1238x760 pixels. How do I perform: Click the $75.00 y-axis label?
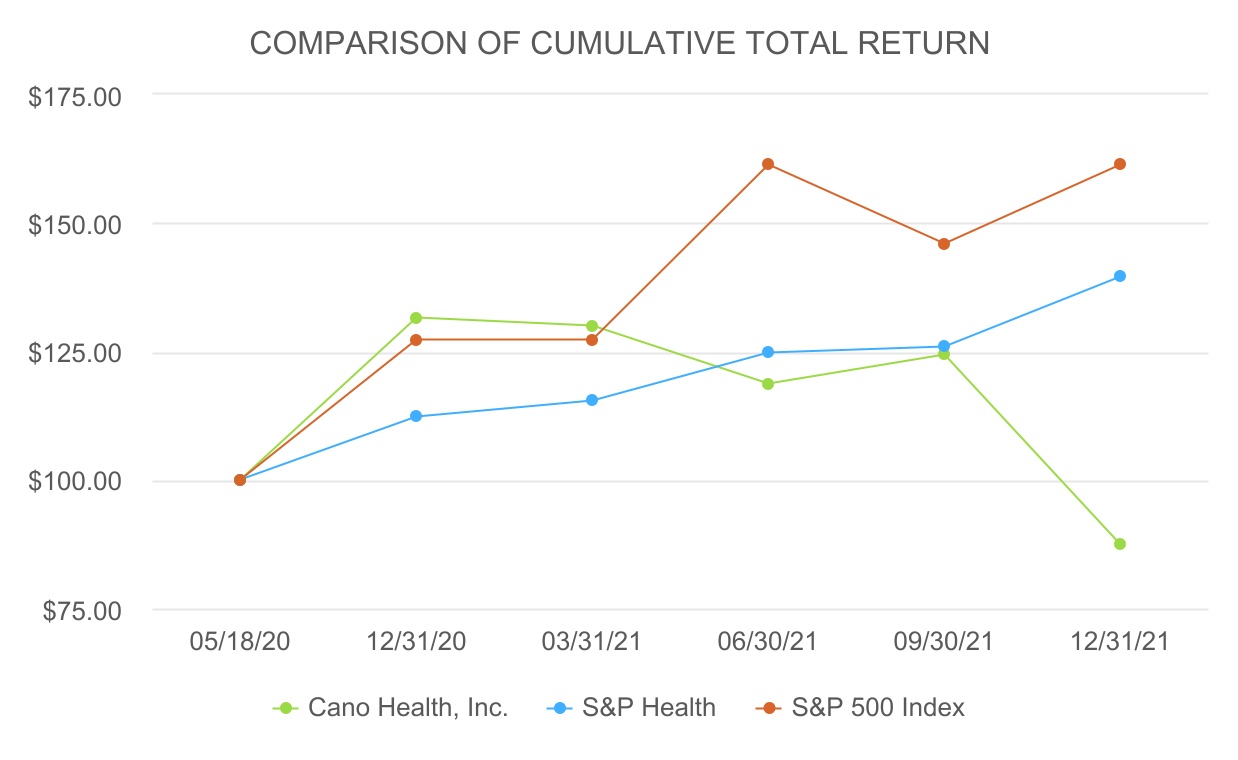coord(80,610)
